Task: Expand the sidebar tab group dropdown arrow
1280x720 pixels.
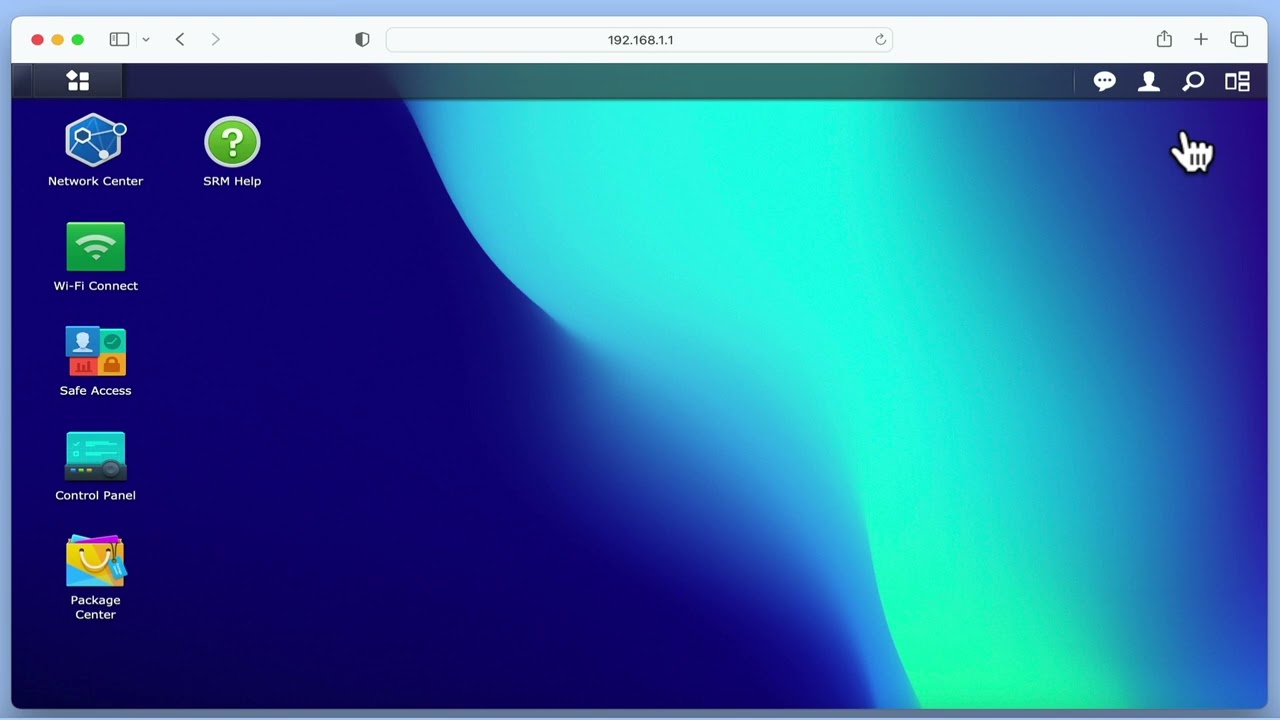Action: 146,40
